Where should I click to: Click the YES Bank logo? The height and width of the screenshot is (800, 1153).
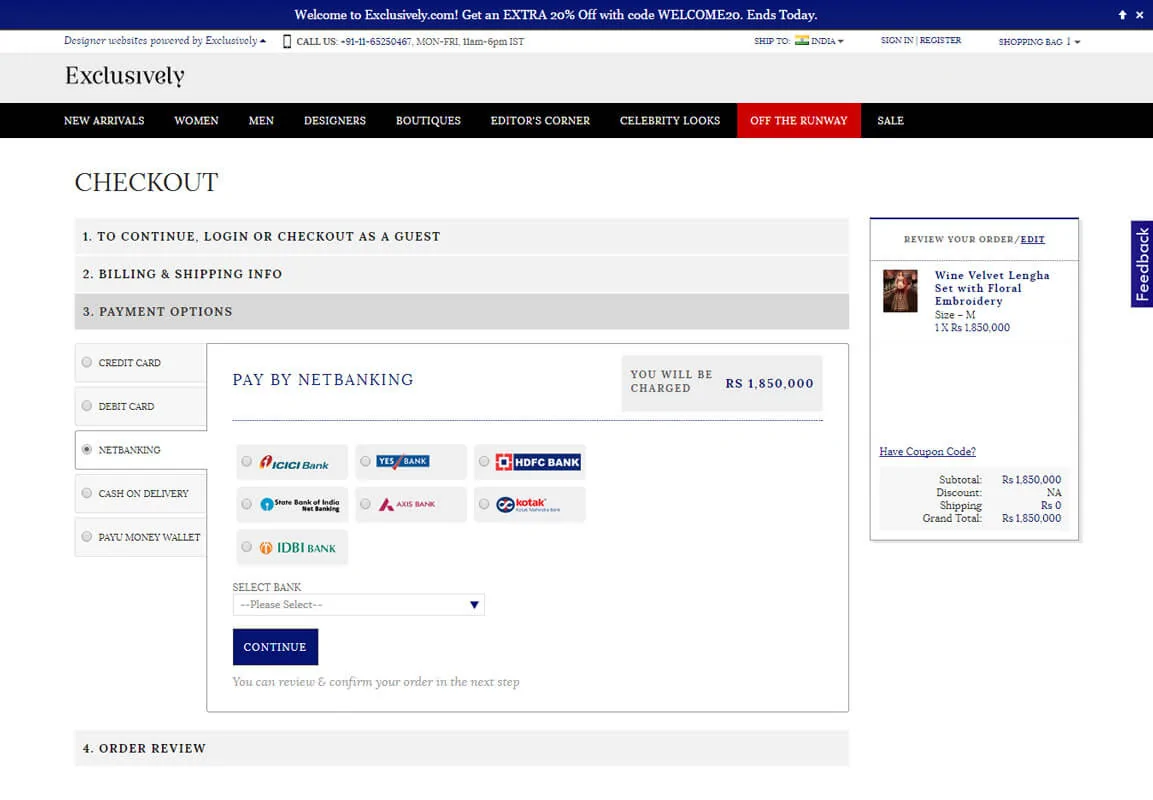pyautogui.click(x=403, y=461)
